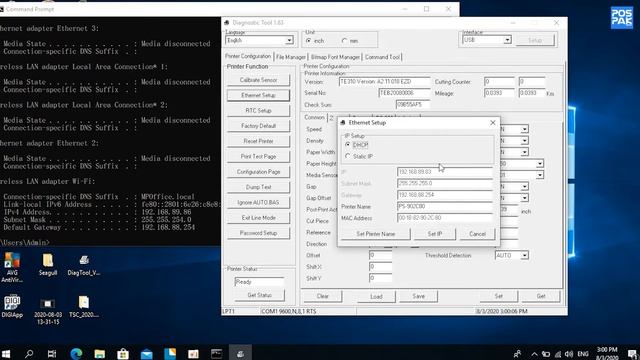The width and height of the screenshot is (640, 360).
Task: Open File Explorer from taskbar
Action: [x=100, y=353]
